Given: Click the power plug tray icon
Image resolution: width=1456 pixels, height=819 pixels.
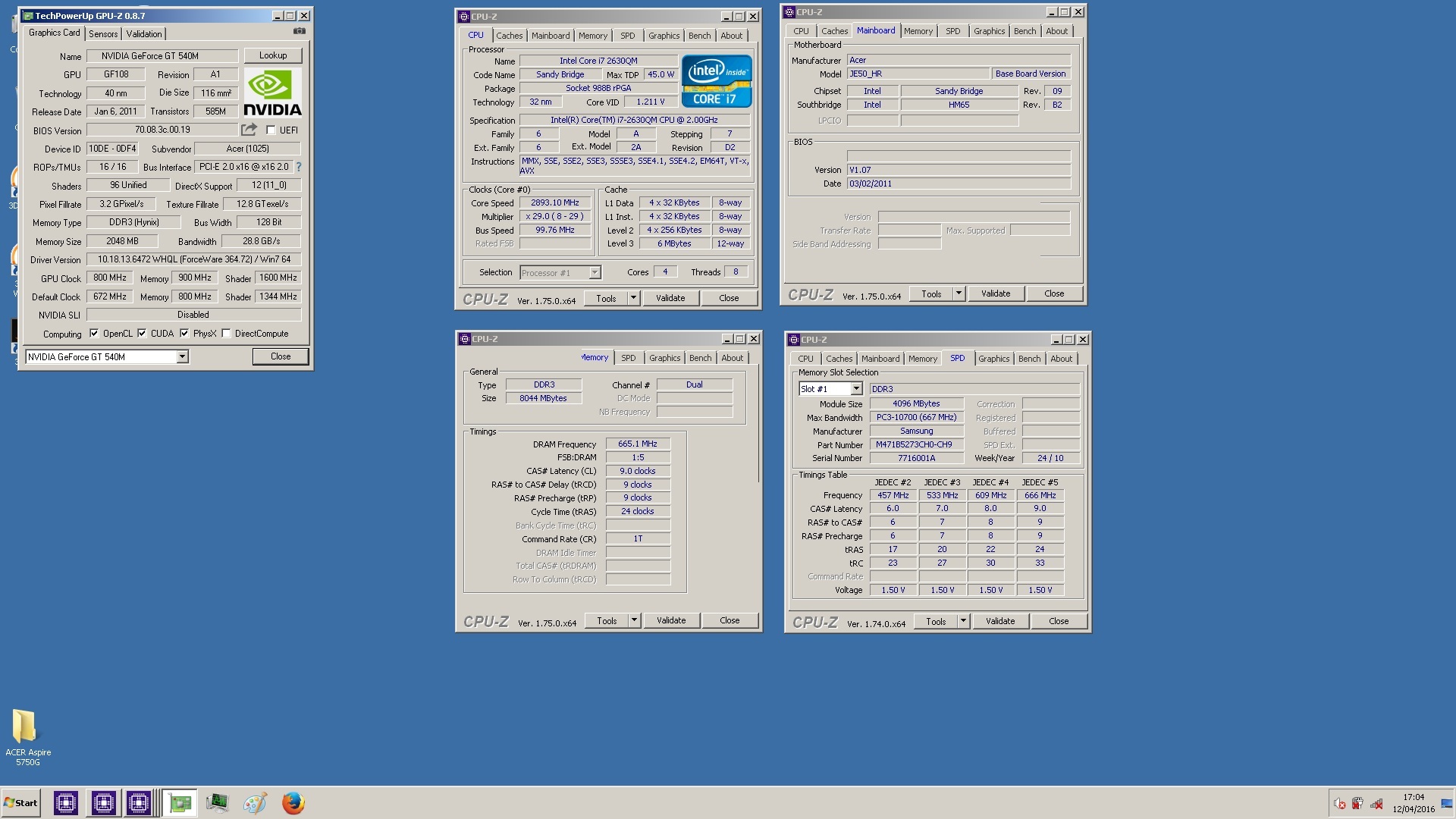Looking at the screenshot, I should point(1357,804).
